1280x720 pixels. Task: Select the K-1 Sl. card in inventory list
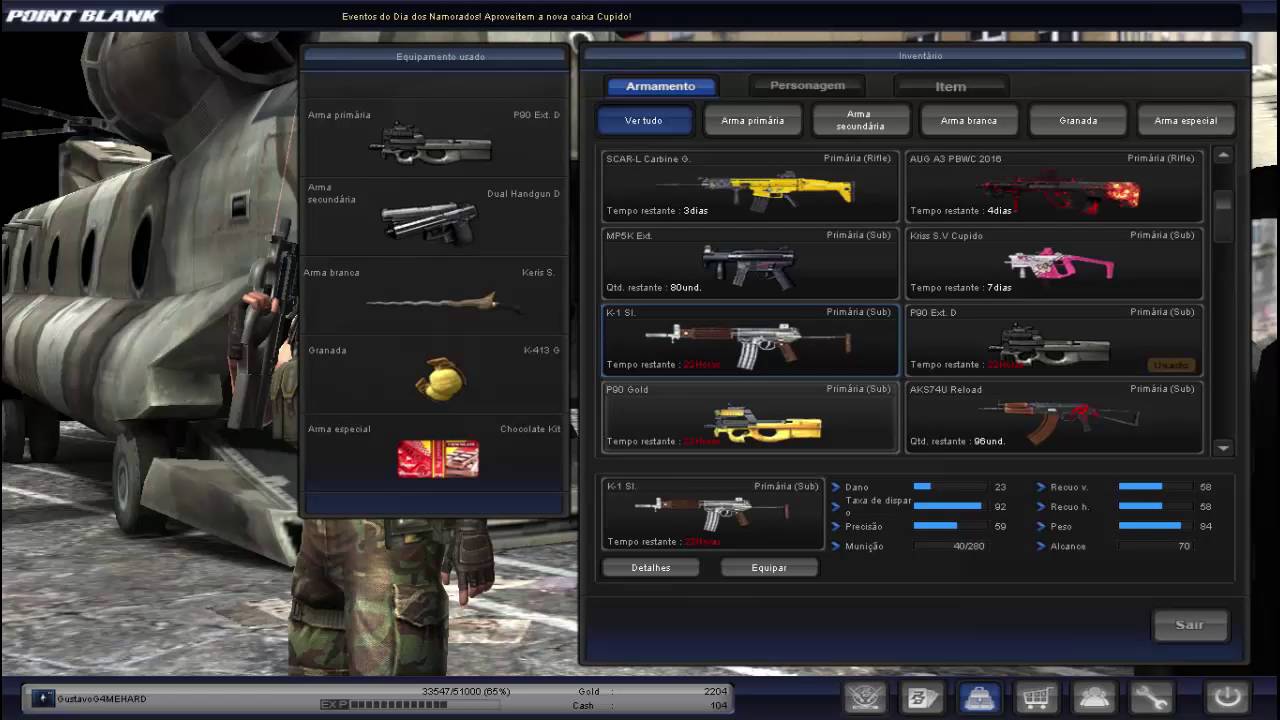750,340
